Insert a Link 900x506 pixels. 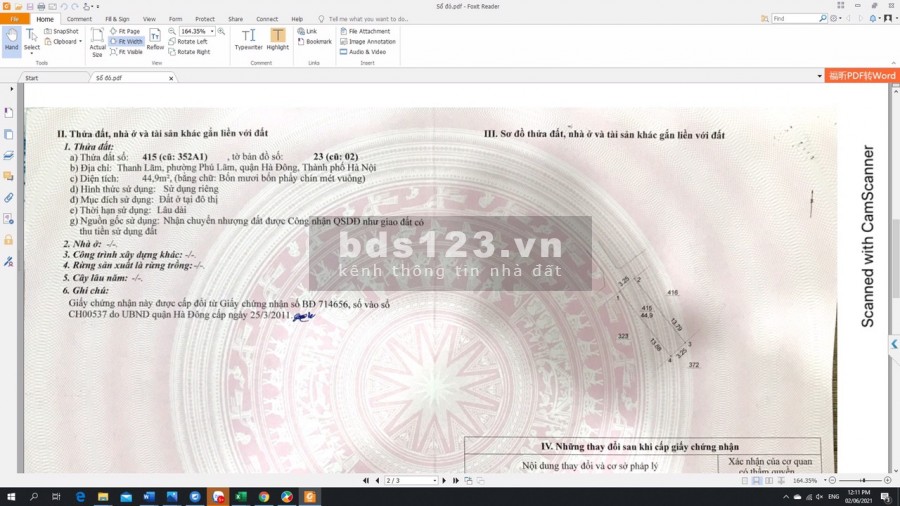307,32
